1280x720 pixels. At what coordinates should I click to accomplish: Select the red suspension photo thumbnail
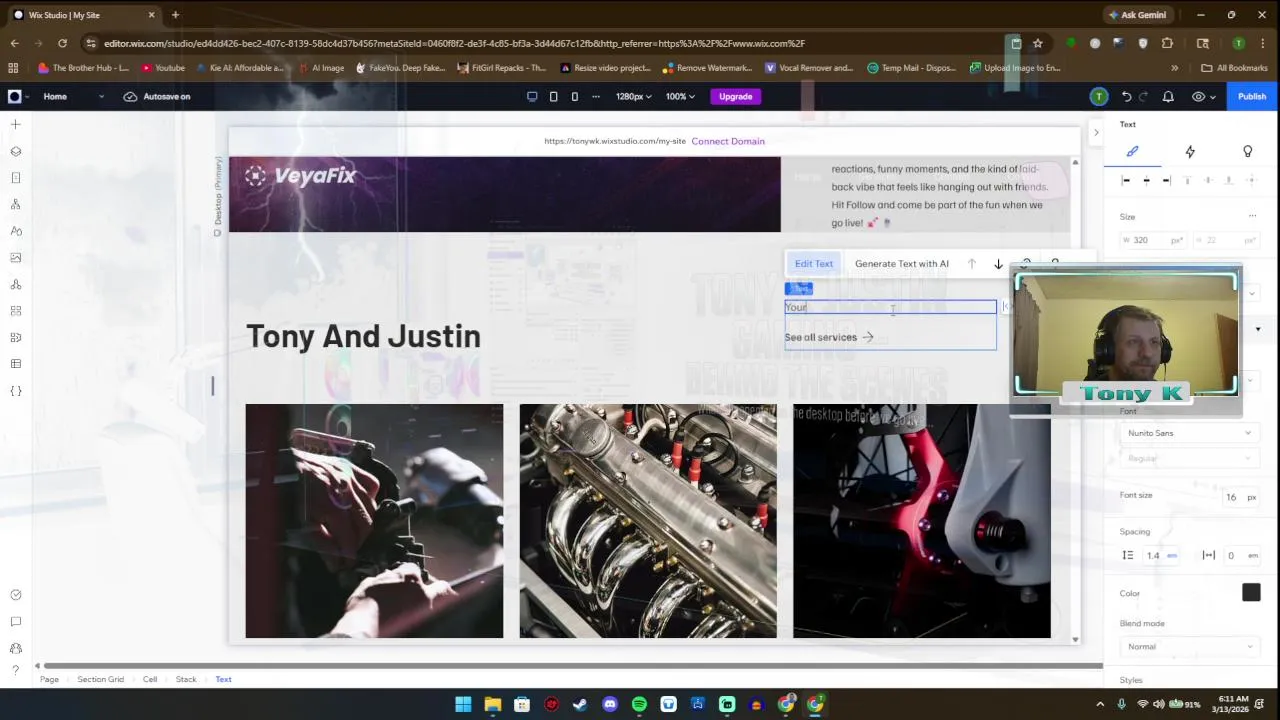click(922, 520)
